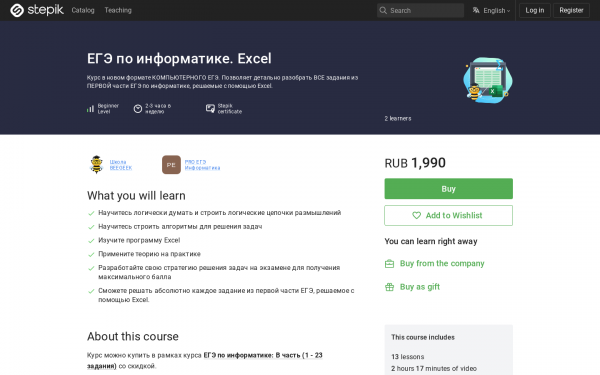Click the This course includes heading
The image size is (600, 375).
point(423,337)
